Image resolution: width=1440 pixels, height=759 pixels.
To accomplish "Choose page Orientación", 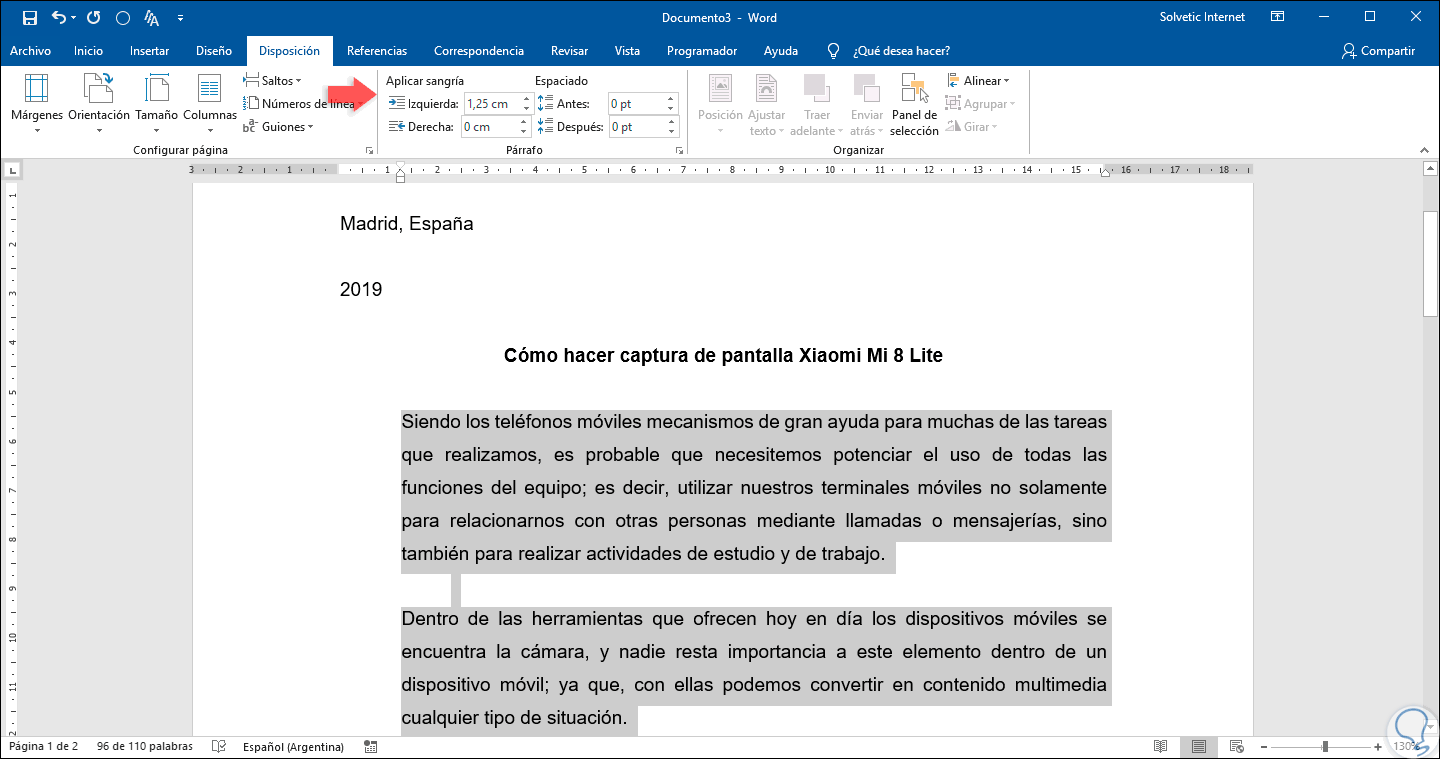I will [x=98, y=105].
